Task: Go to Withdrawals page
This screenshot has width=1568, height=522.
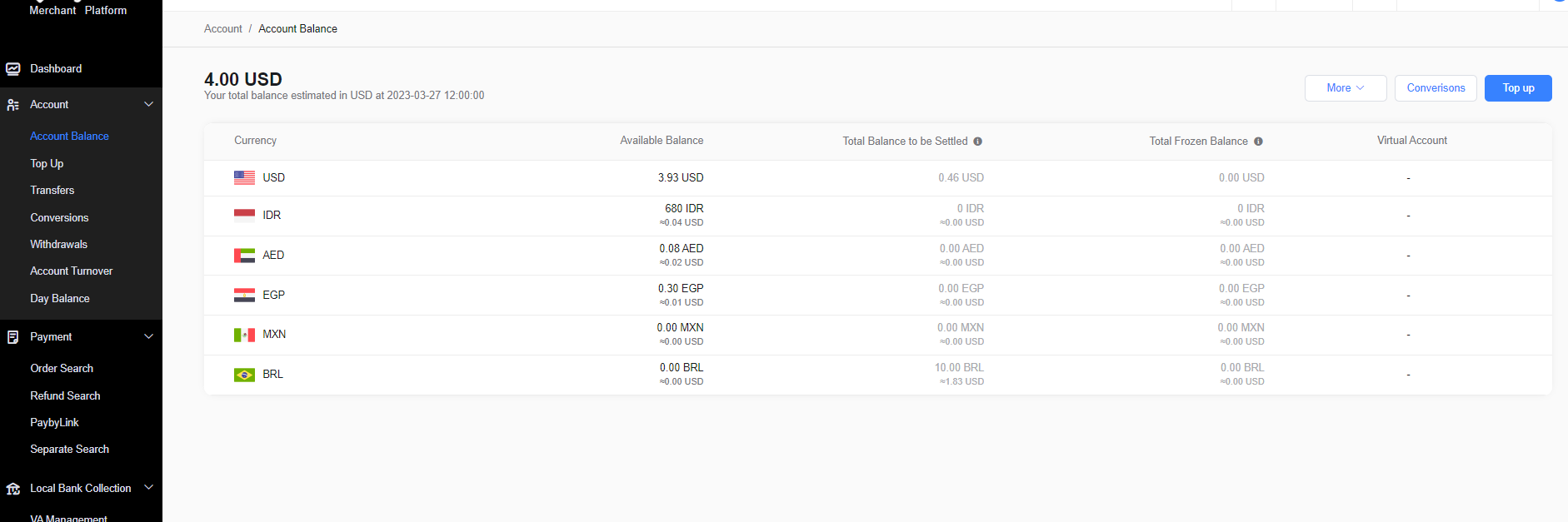Action: click(58, 245)
